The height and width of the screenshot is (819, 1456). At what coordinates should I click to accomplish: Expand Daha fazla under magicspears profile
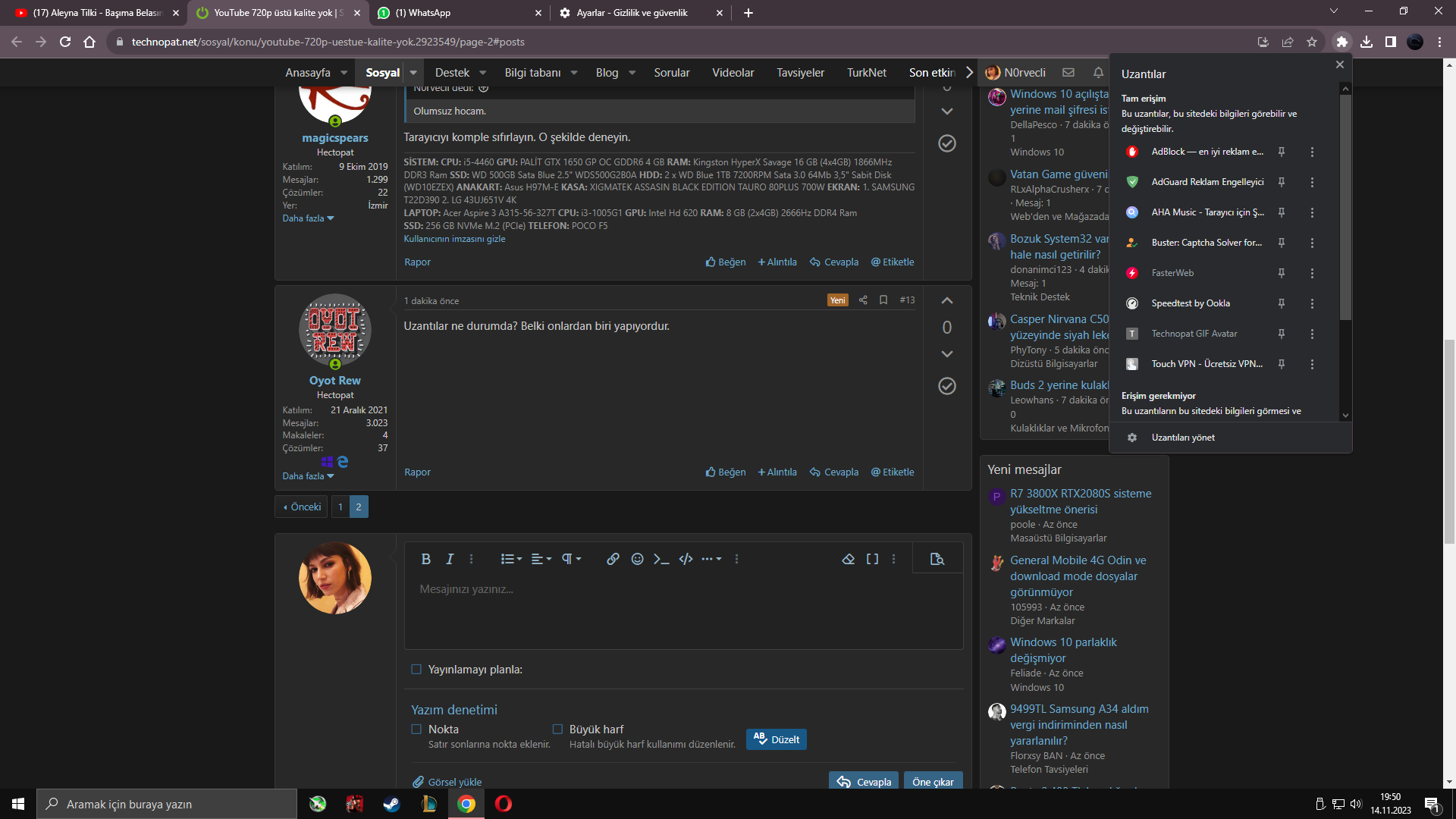[x=306, y=218]
